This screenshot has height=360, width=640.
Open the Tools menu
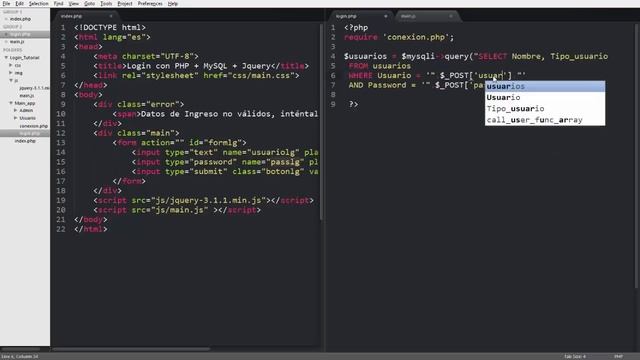click(106, 3)
